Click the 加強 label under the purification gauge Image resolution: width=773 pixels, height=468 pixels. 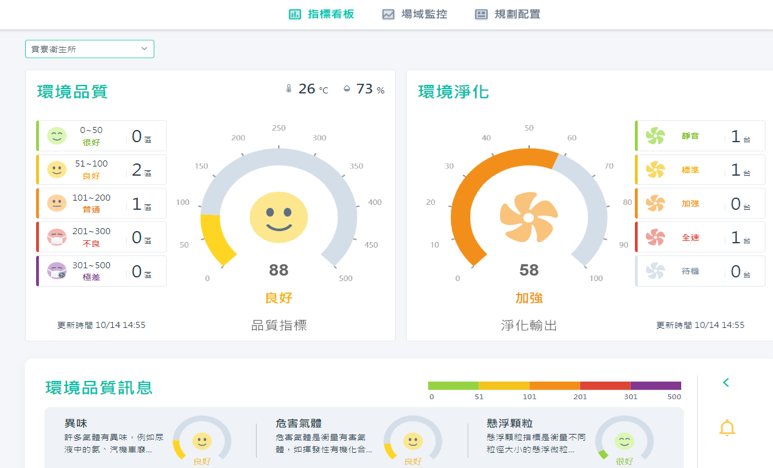click(529, 298)
